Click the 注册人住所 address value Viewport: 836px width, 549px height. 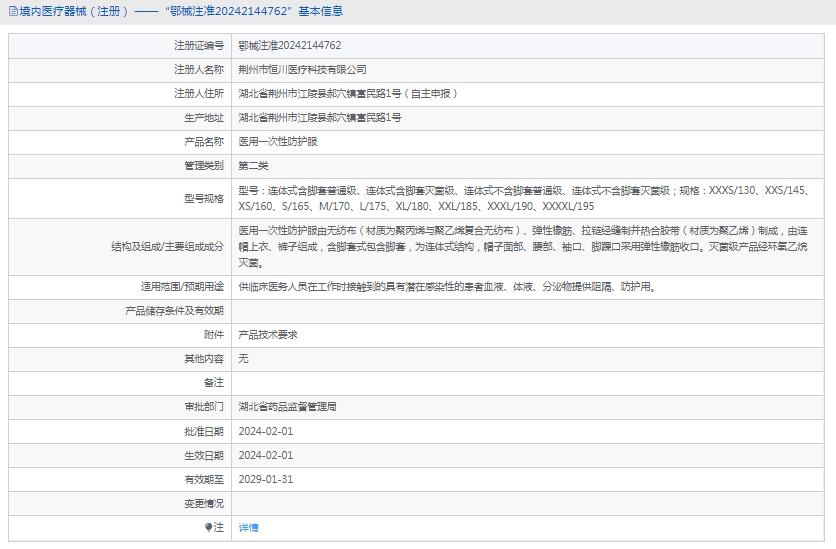pos(348,94)
